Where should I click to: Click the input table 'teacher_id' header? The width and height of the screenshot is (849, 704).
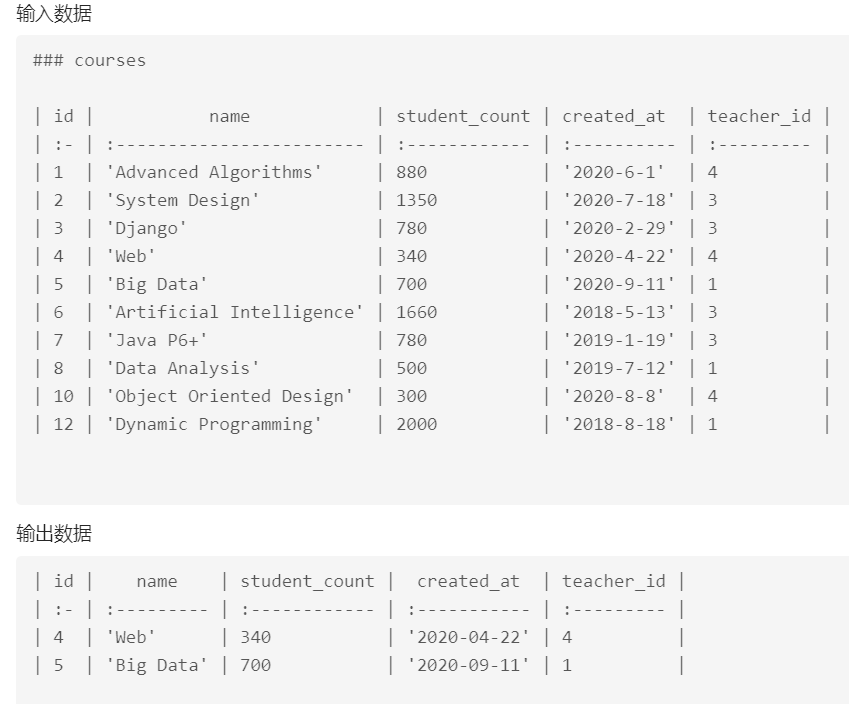759,116
